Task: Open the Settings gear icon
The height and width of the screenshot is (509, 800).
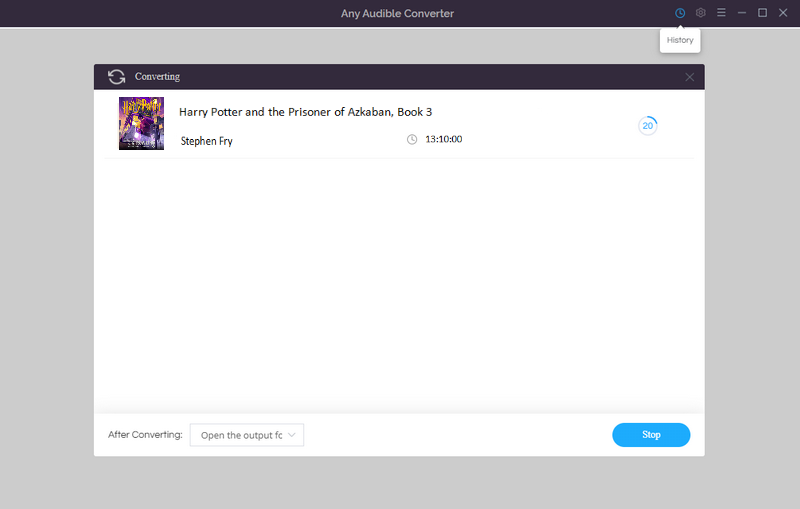Action: 701,13
